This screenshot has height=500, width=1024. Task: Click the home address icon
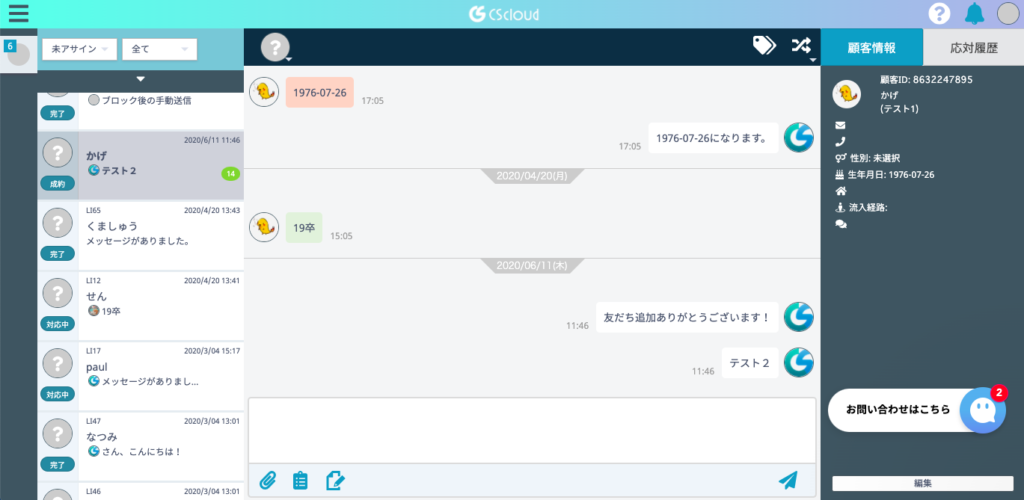pyautogui.click(x=840, y=191)
